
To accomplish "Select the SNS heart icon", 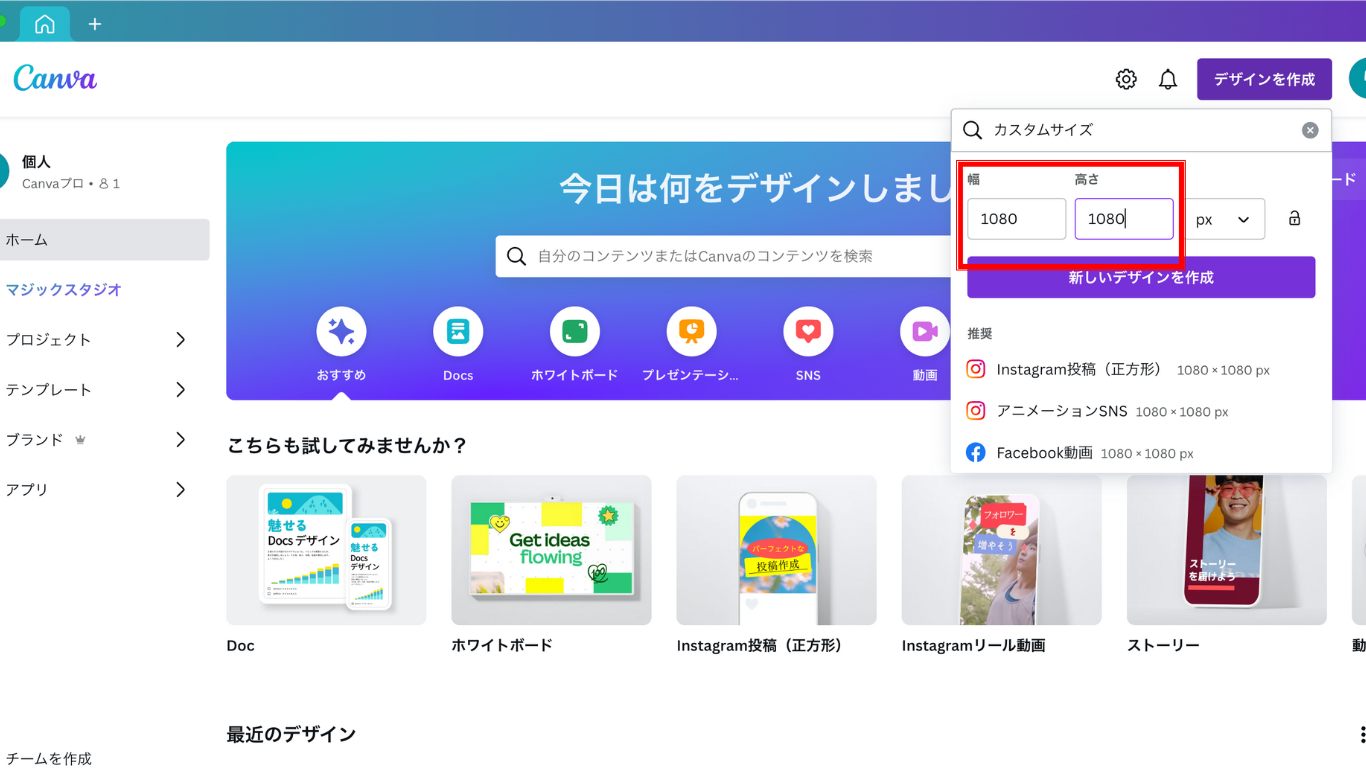I will point(808,332).
